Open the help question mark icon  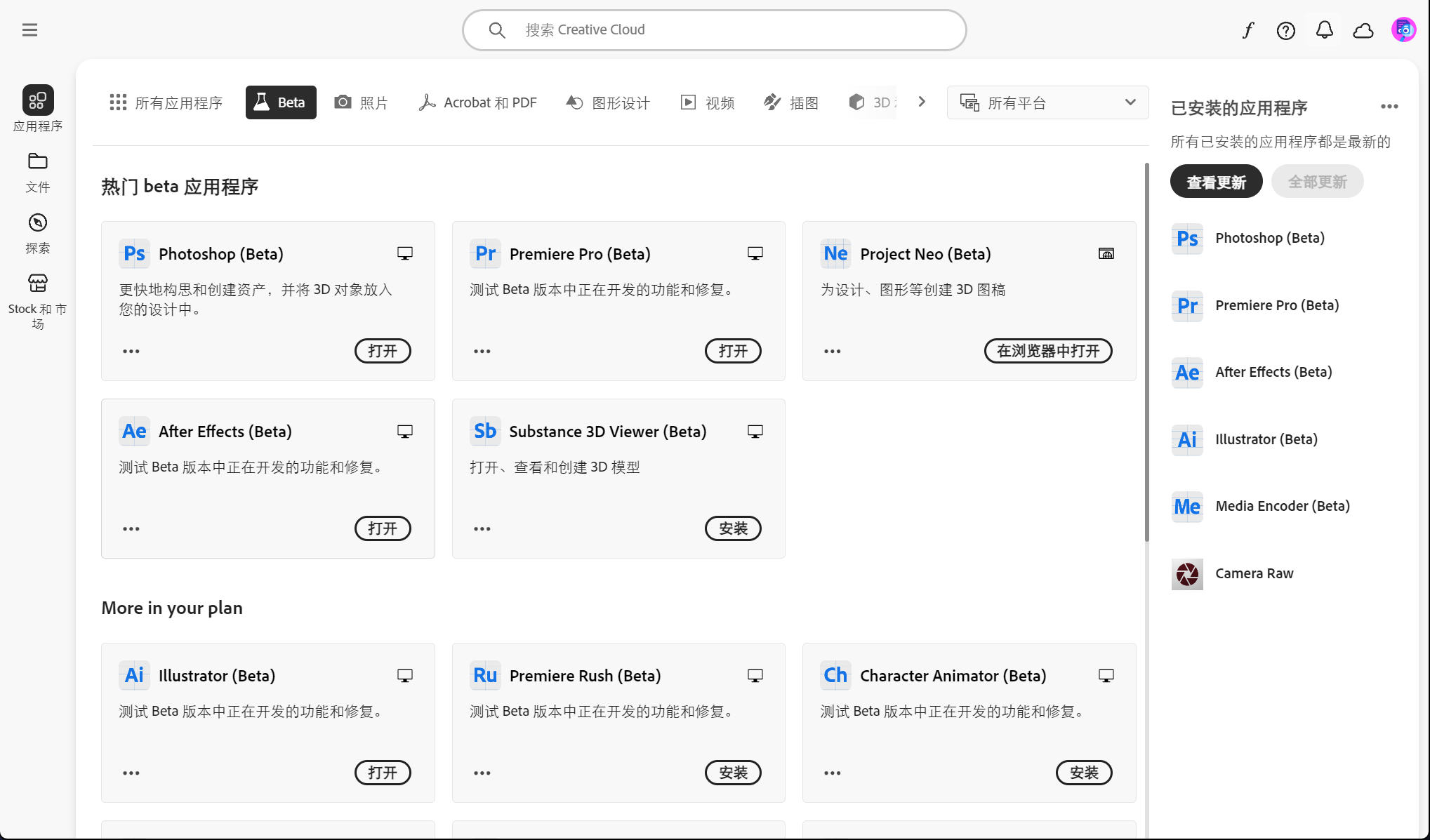click(1285, 30)
